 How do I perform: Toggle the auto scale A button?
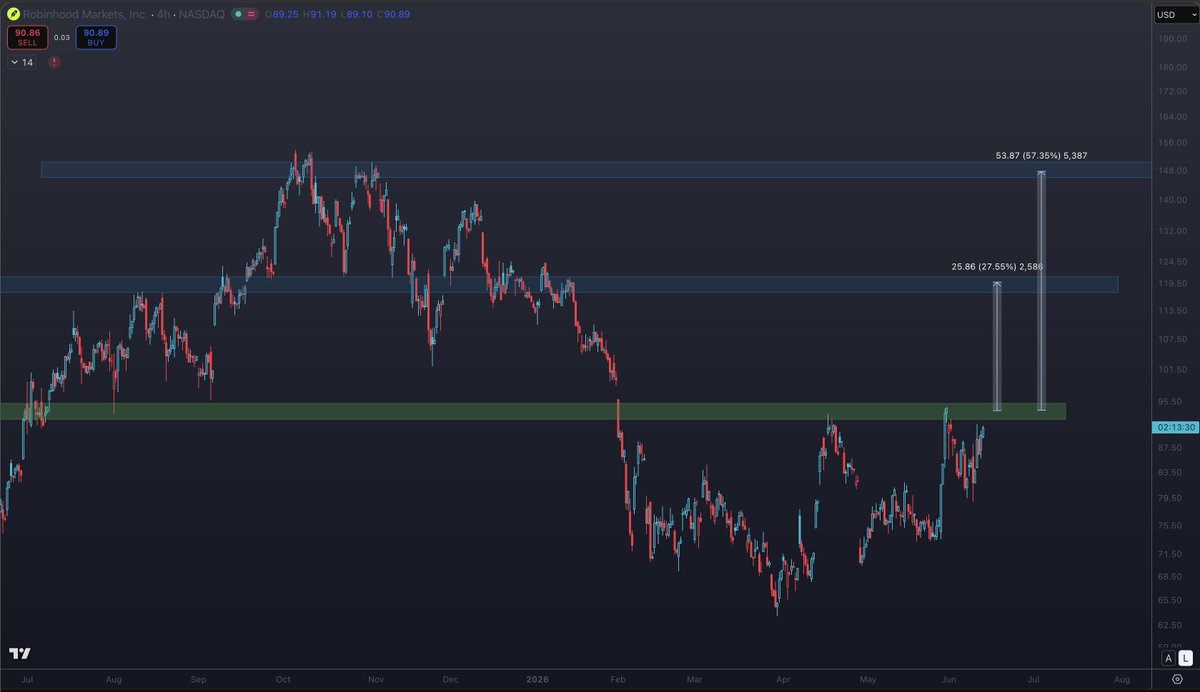tap(1167, 657)
